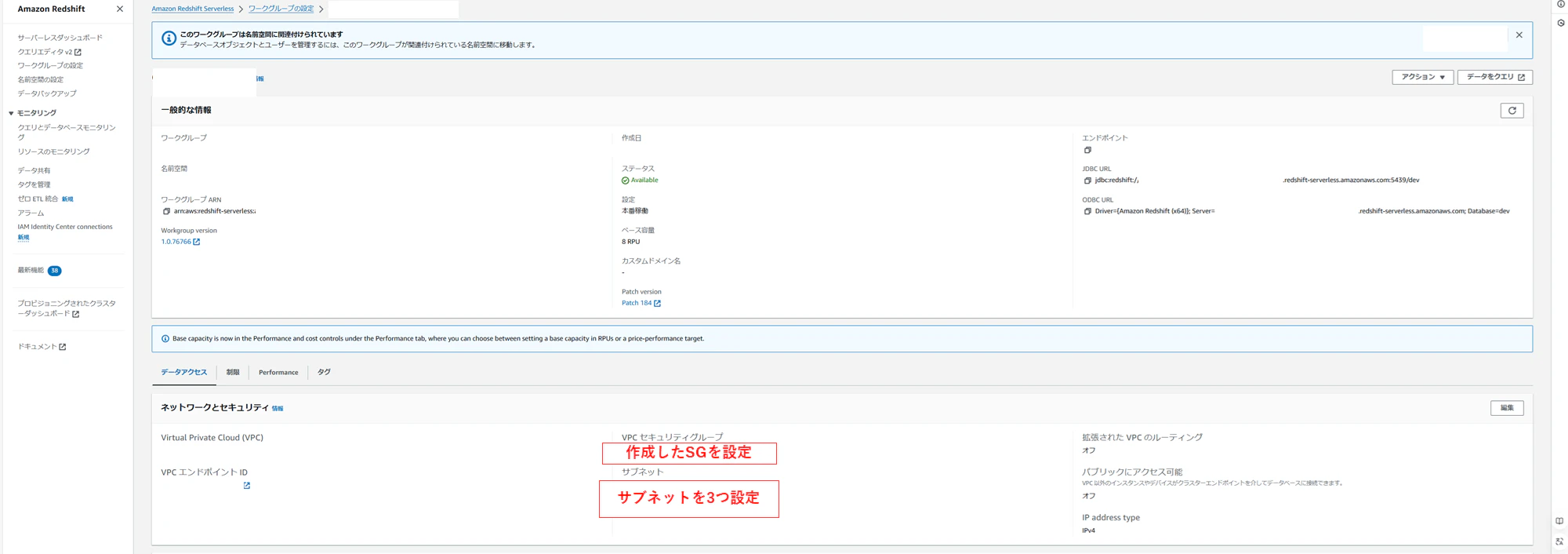Open データ共有 in the sidebar
Screen dimensions: 1568x554
pyautogui.click(x=34, y=170)
